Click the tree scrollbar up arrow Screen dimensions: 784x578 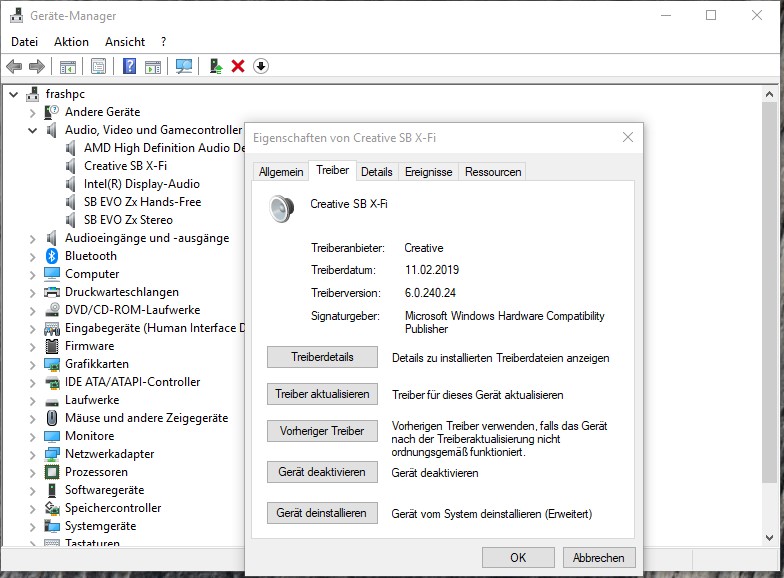point(770,94)
